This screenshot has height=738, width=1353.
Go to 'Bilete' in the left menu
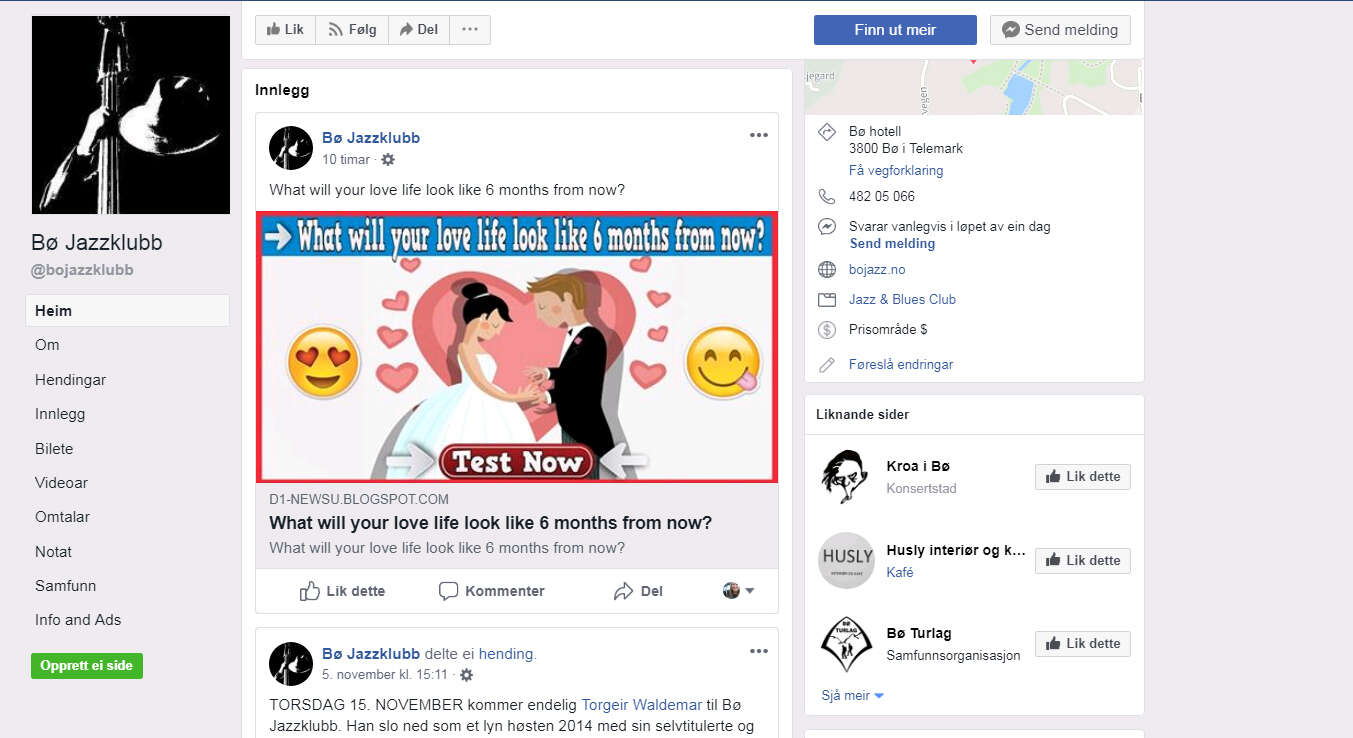click(54, 449)
